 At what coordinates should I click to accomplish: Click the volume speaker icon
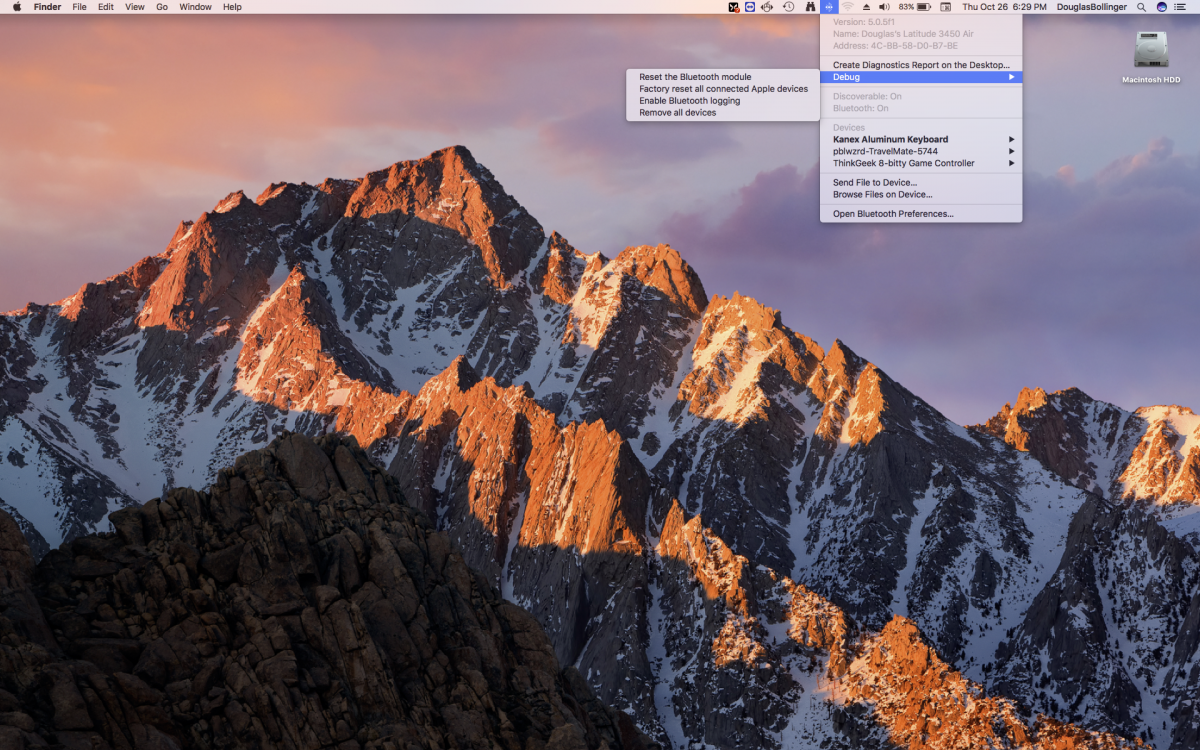coord(883,7)
